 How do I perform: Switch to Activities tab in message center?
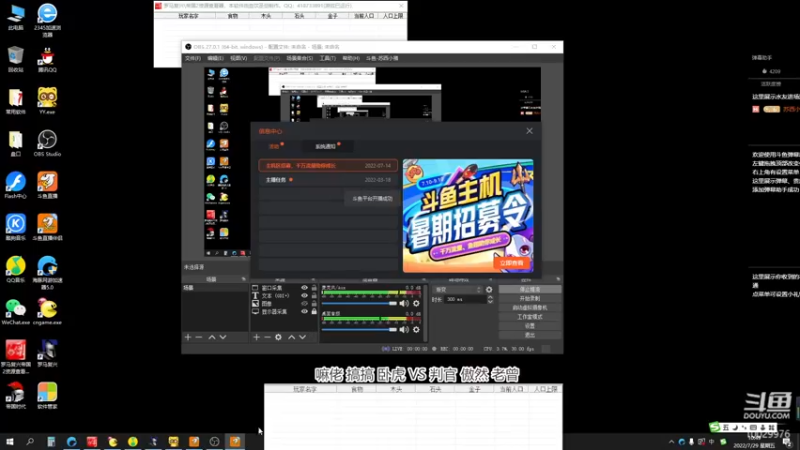coord(274,146)
